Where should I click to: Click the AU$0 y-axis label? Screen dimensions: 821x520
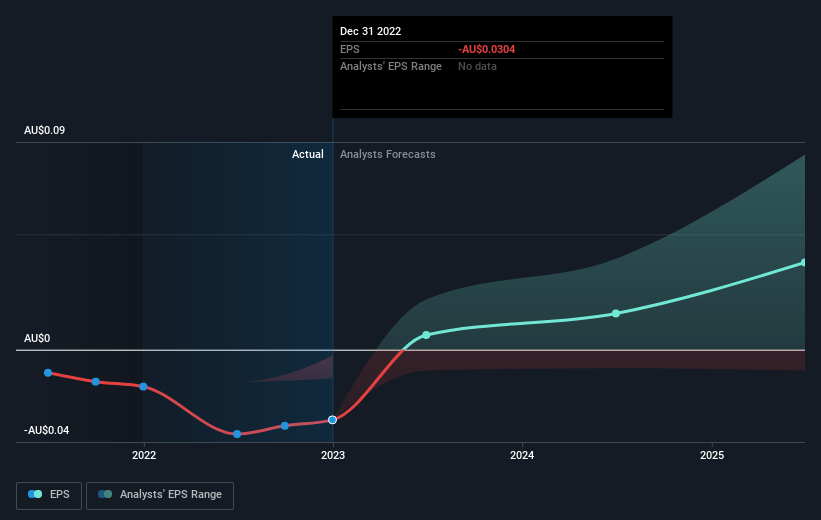(x=37, y=338)
